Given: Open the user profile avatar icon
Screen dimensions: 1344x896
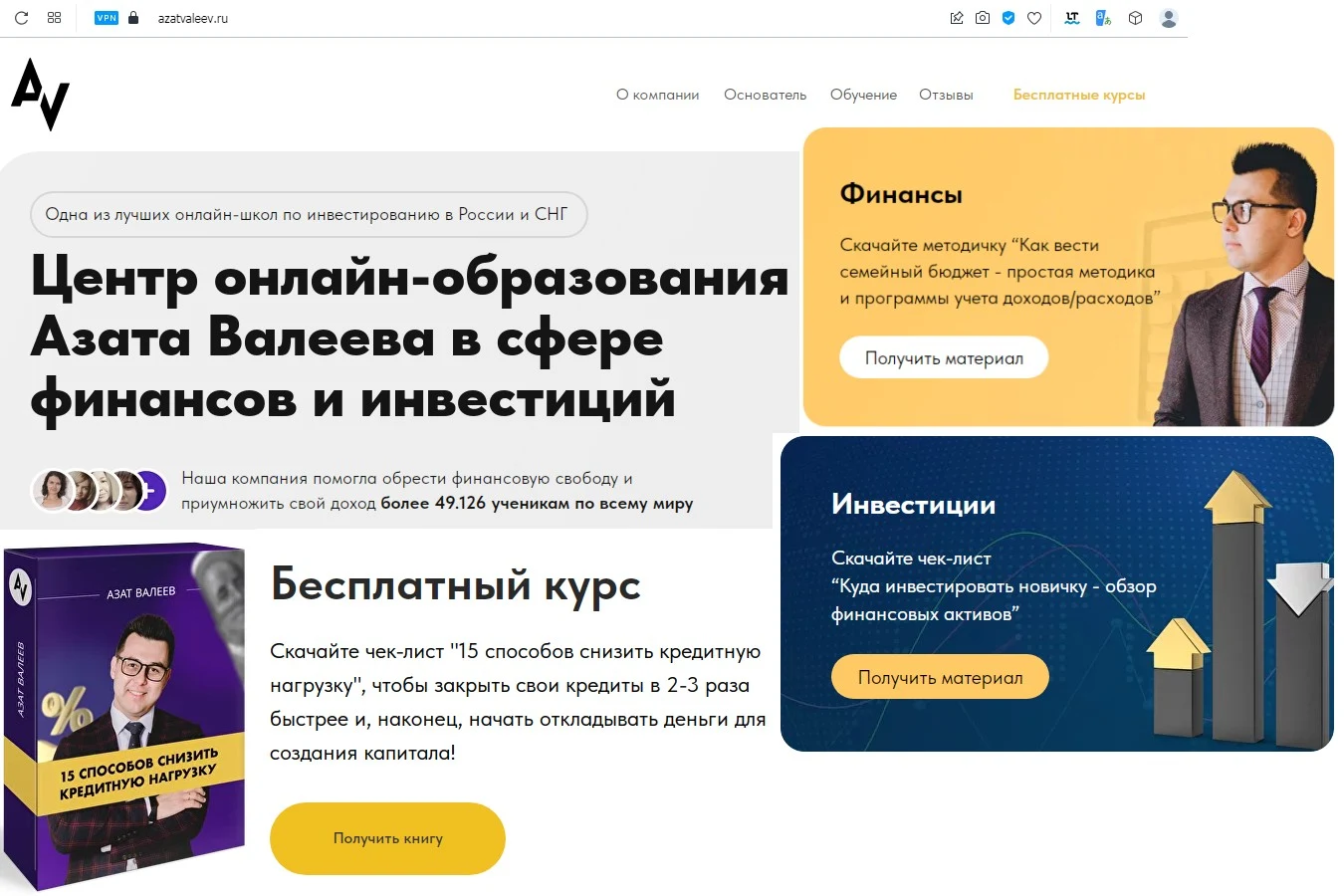Looking at the screenshot, I should point(1169,18).
